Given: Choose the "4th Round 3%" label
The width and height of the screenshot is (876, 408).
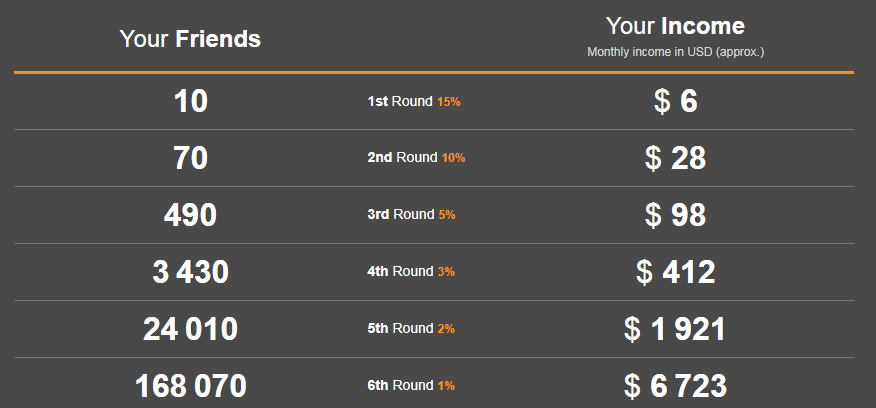Looking at the screenshot, I should [x=412, y=272].
